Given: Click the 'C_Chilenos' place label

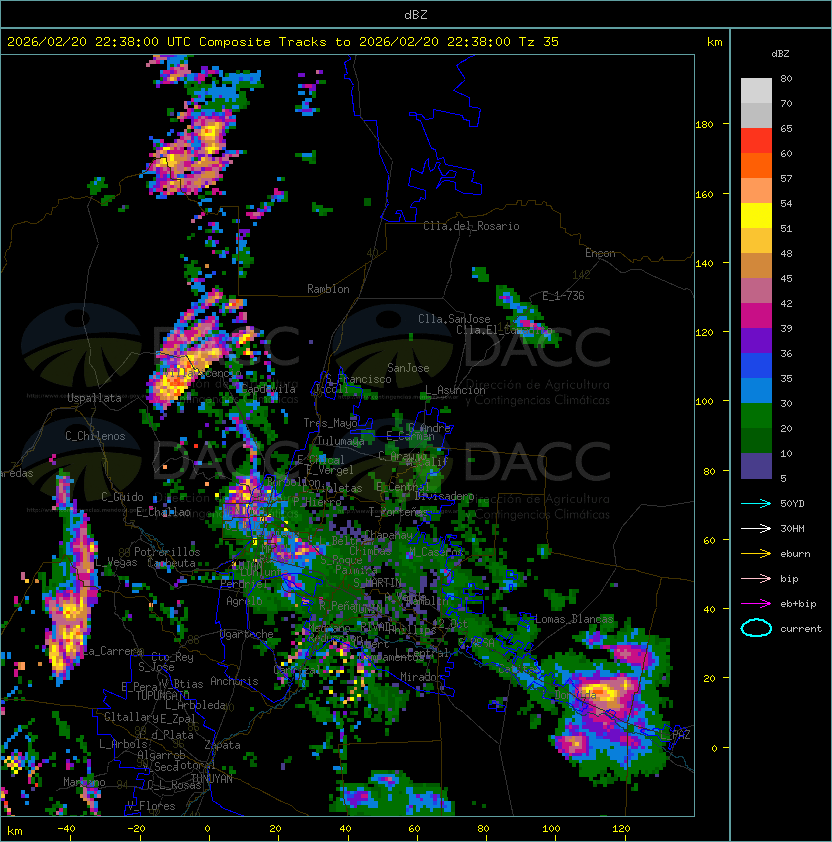Looking at the screenshot, I should pos(95,436).
